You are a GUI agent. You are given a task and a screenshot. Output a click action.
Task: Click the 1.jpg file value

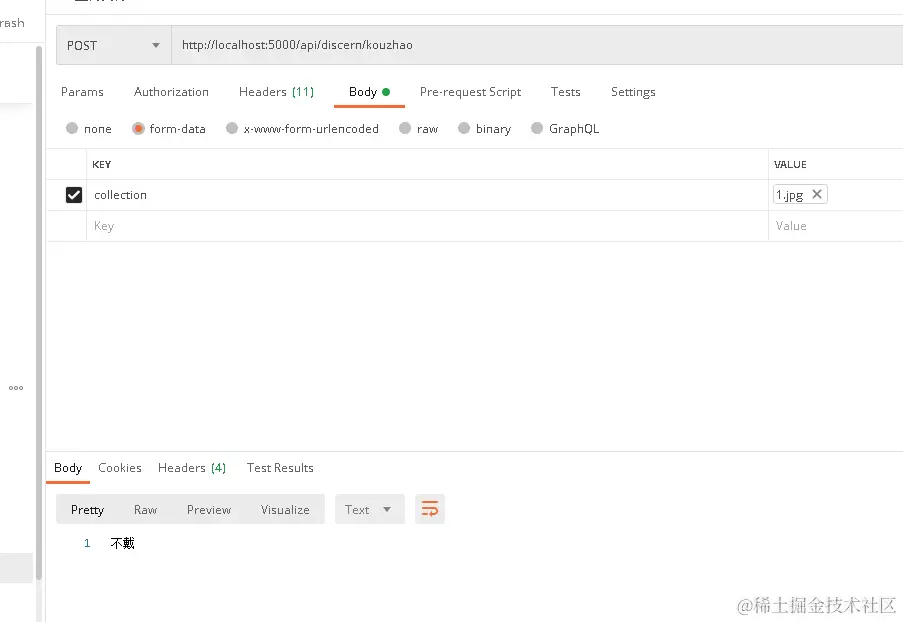[x=790, y=195]
